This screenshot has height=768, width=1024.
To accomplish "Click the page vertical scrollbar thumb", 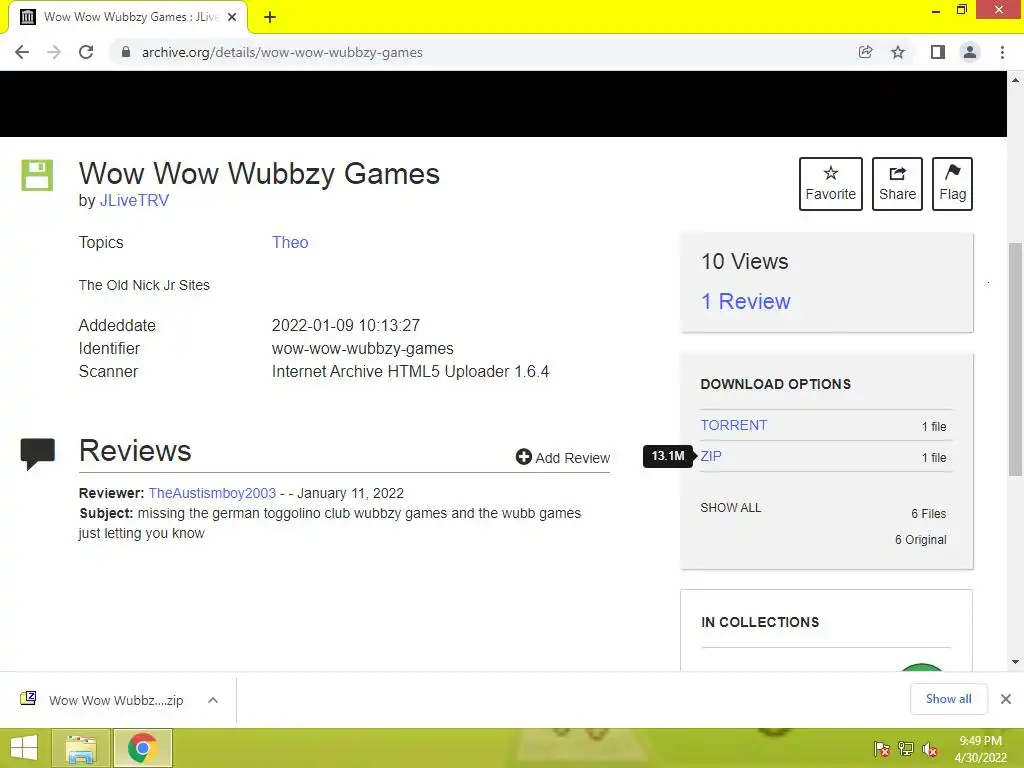I will (x=1015, y=359).
